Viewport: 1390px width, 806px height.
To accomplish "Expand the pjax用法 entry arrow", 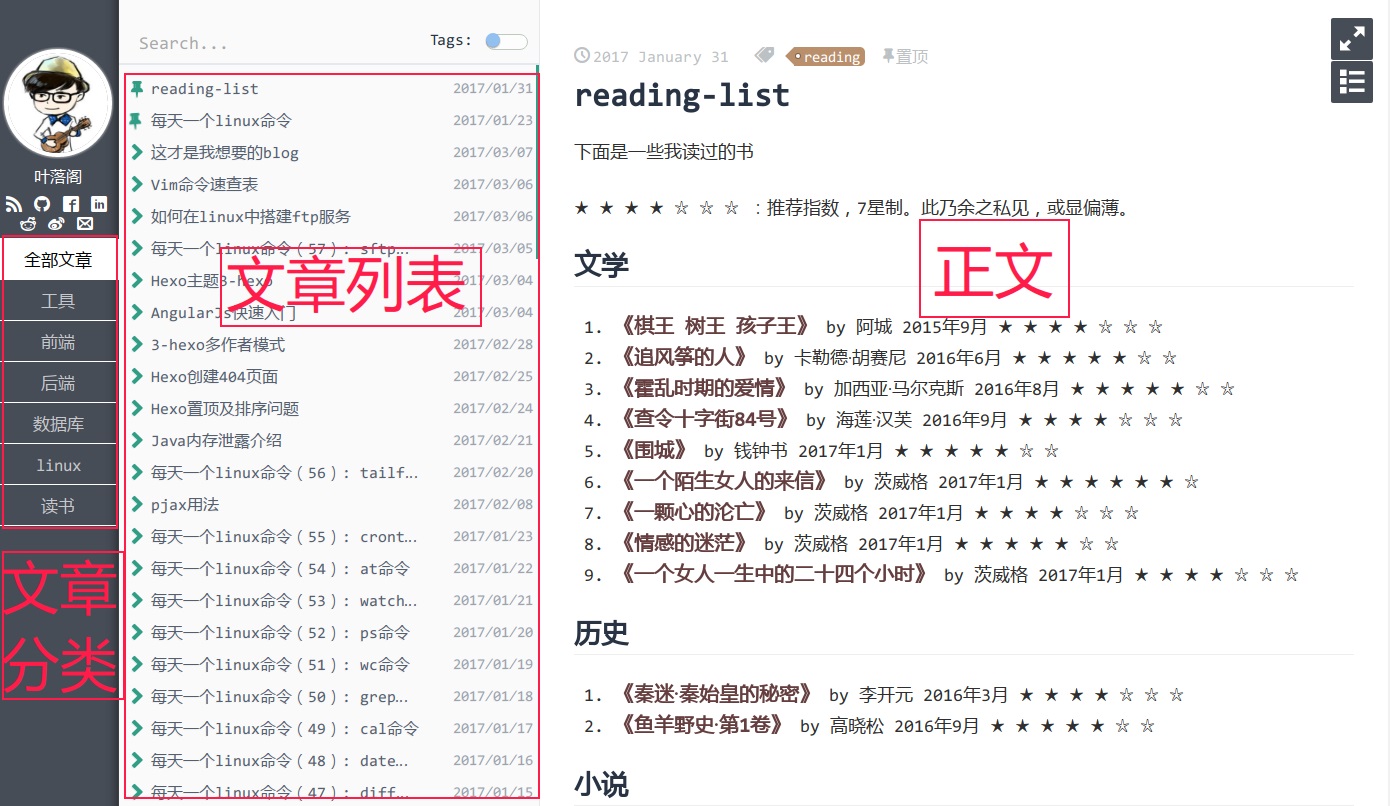I will point(137,504).
